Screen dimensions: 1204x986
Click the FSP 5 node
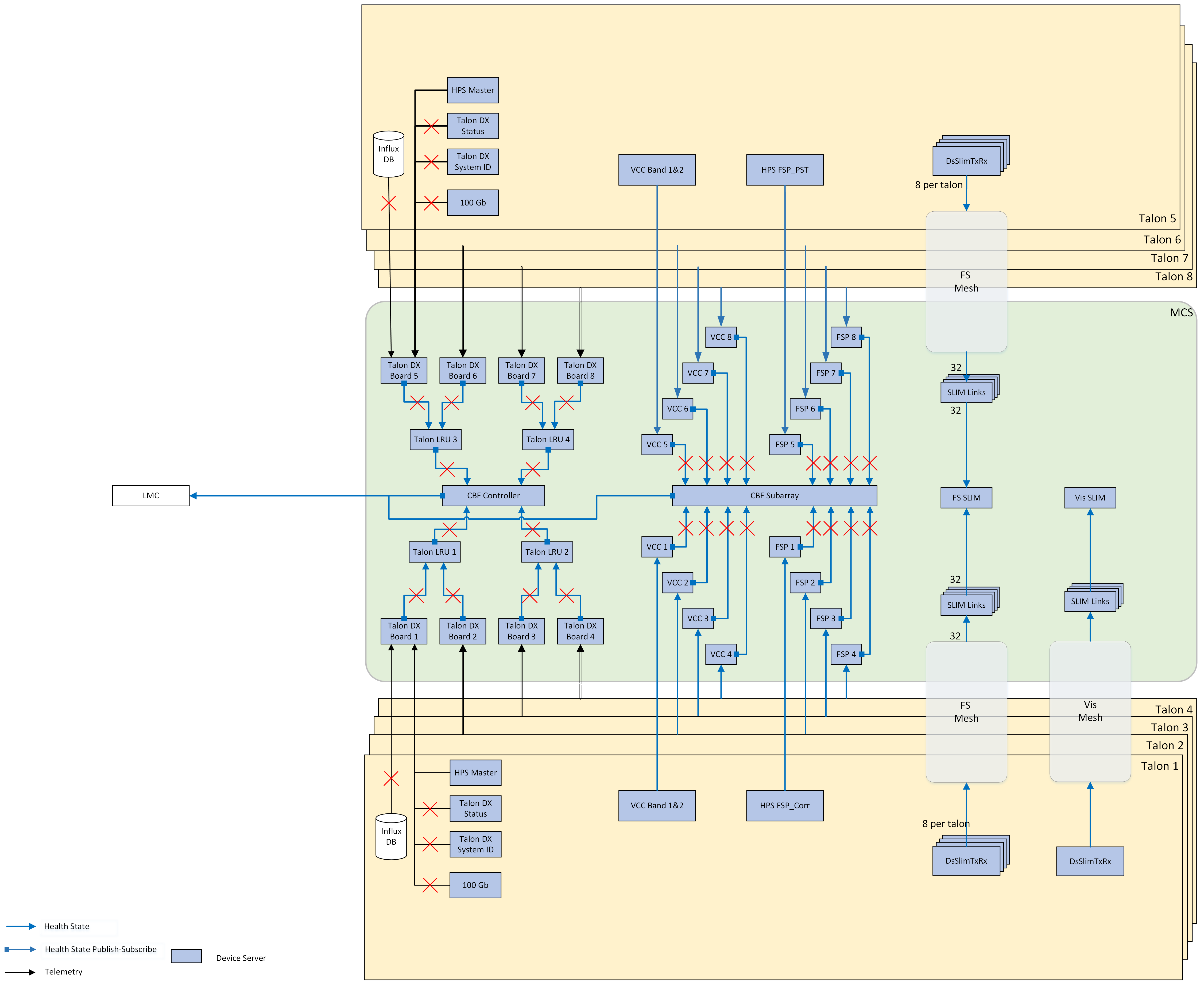pos(785,445)
